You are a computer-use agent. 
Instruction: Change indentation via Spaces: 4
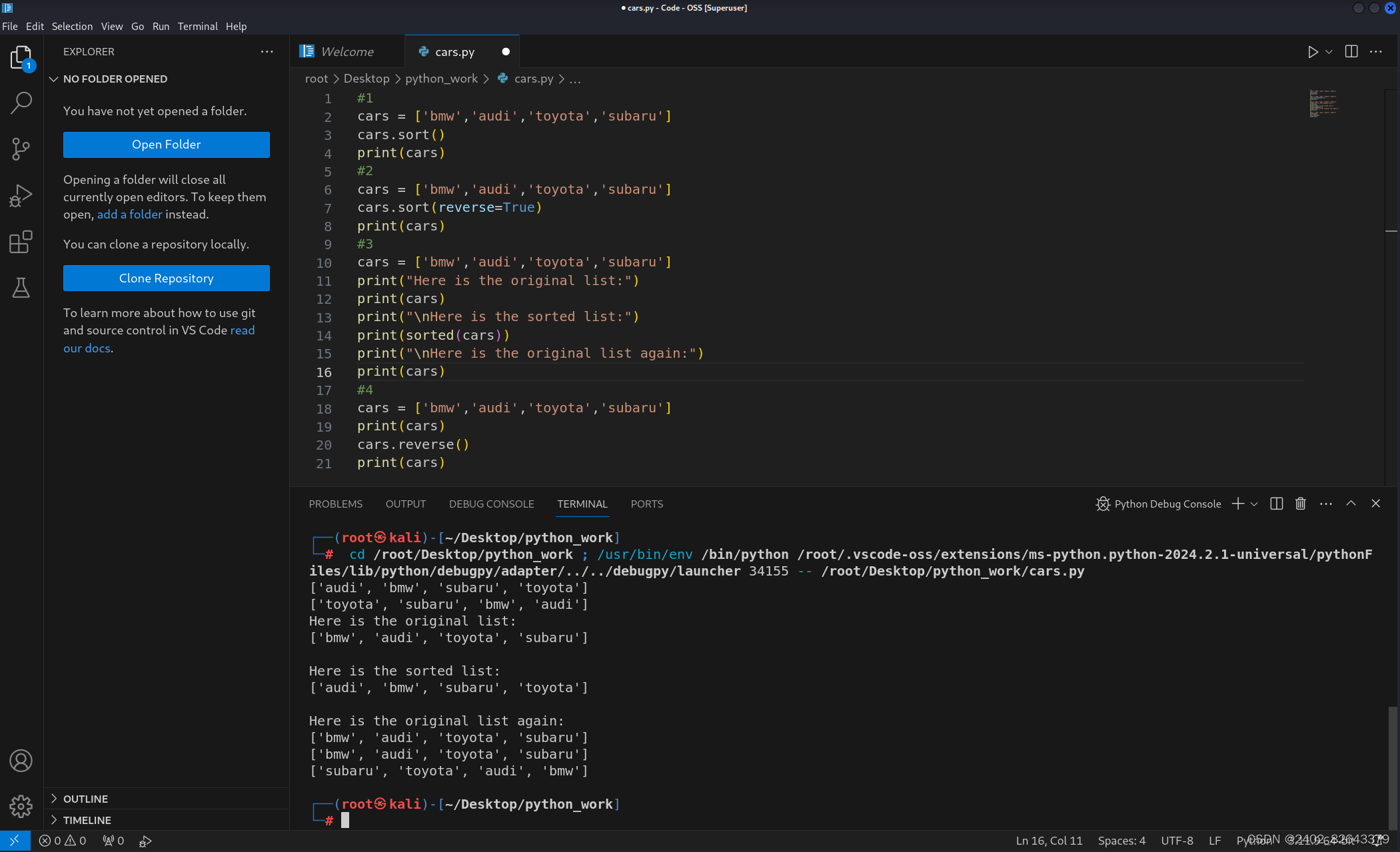click(x=1121, y=841)
